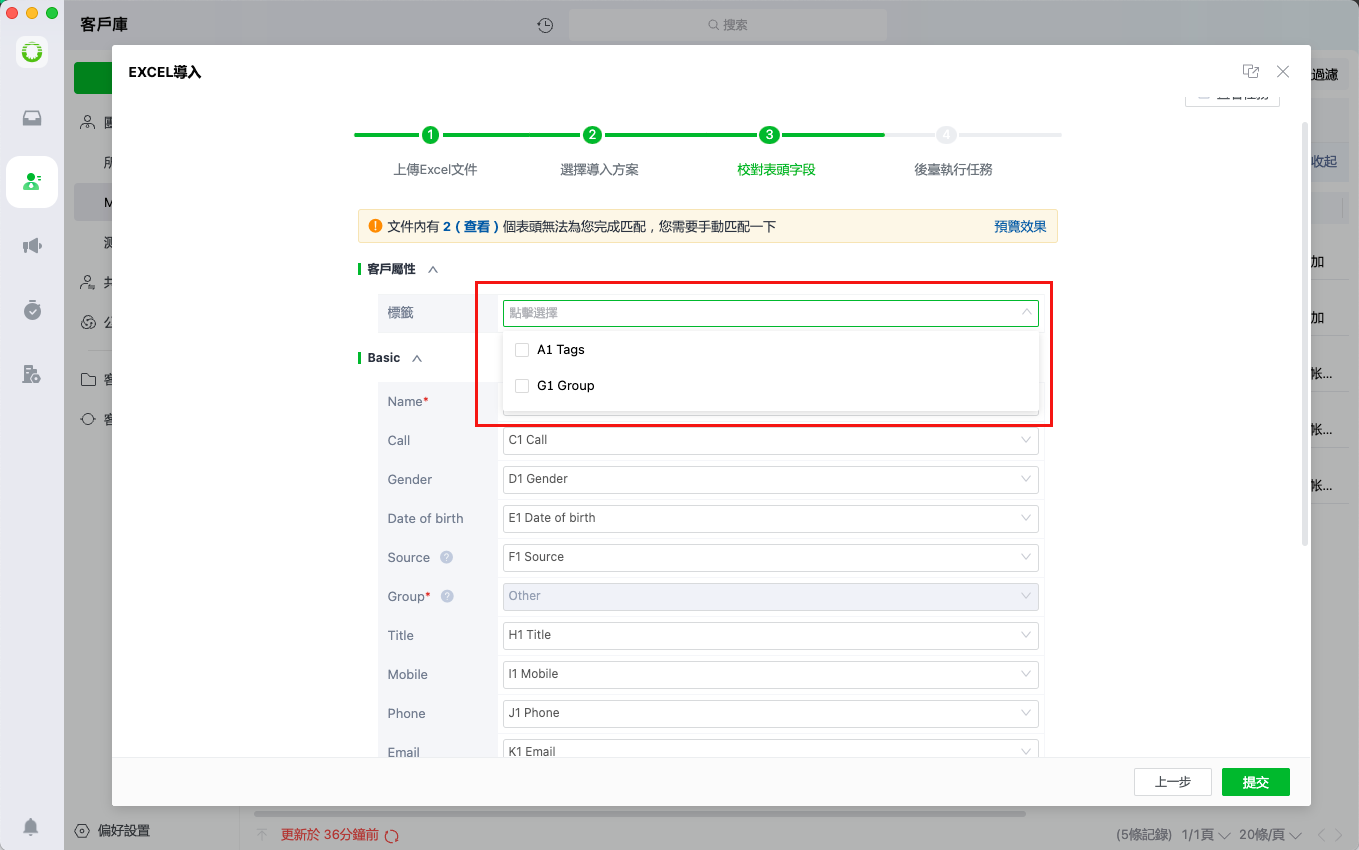Check the G1 Group option
The image size is (1359, 850).
522,386
